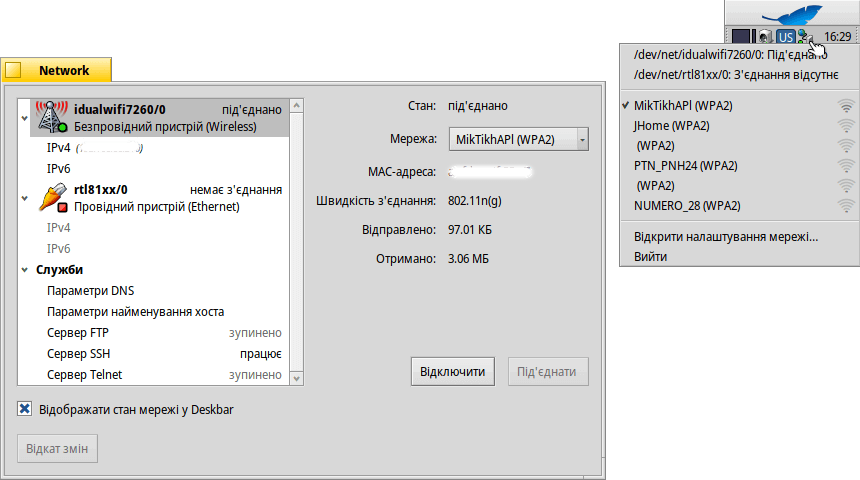The height and width of the screenshot is (480, 860).
Task: Choose the NUMERO_28 (WPA2) network
Action: 739,206
